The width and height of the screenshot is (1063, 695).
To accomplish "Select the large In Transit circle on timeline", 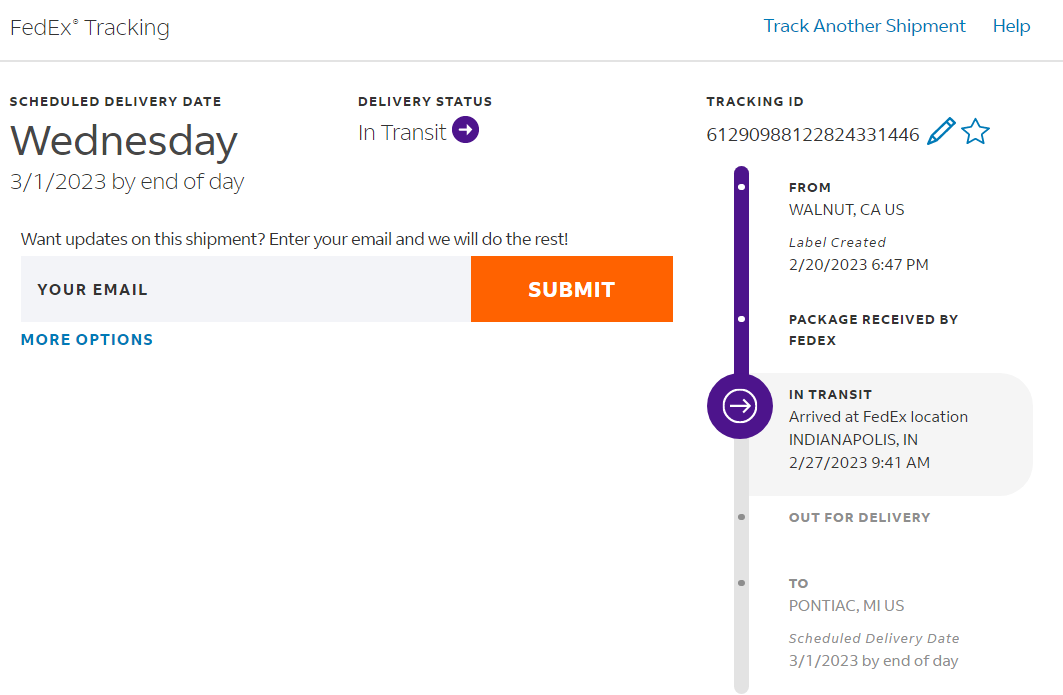I will pyautogui.click(x=740, y=406).
